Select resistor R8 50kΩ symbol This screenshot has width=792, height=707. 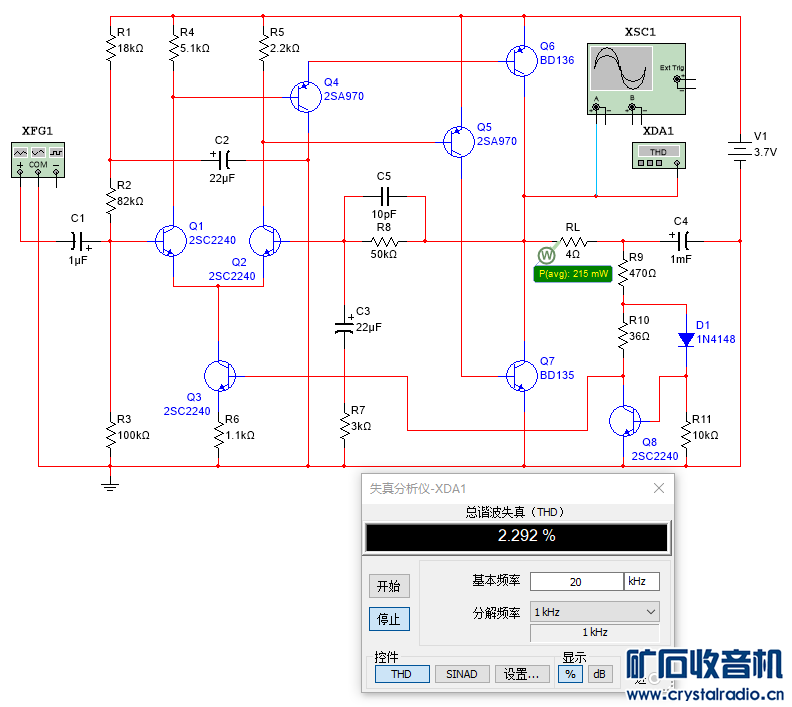[384, 241]
